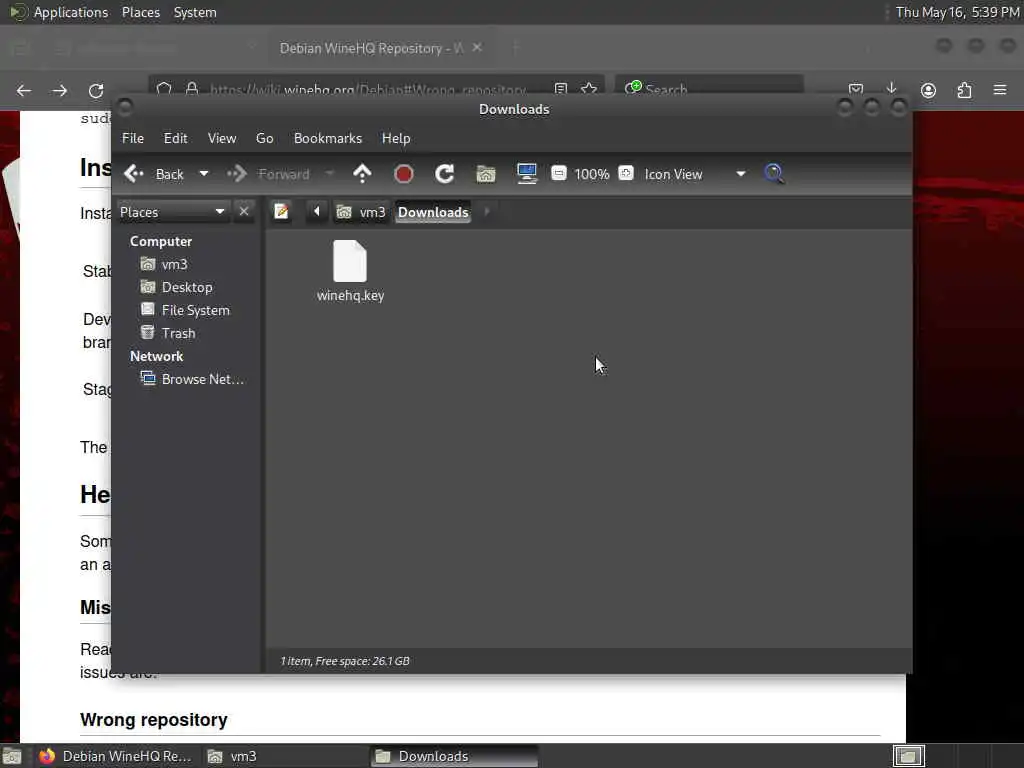Open the home folder from the toolbar

point(485,174)
